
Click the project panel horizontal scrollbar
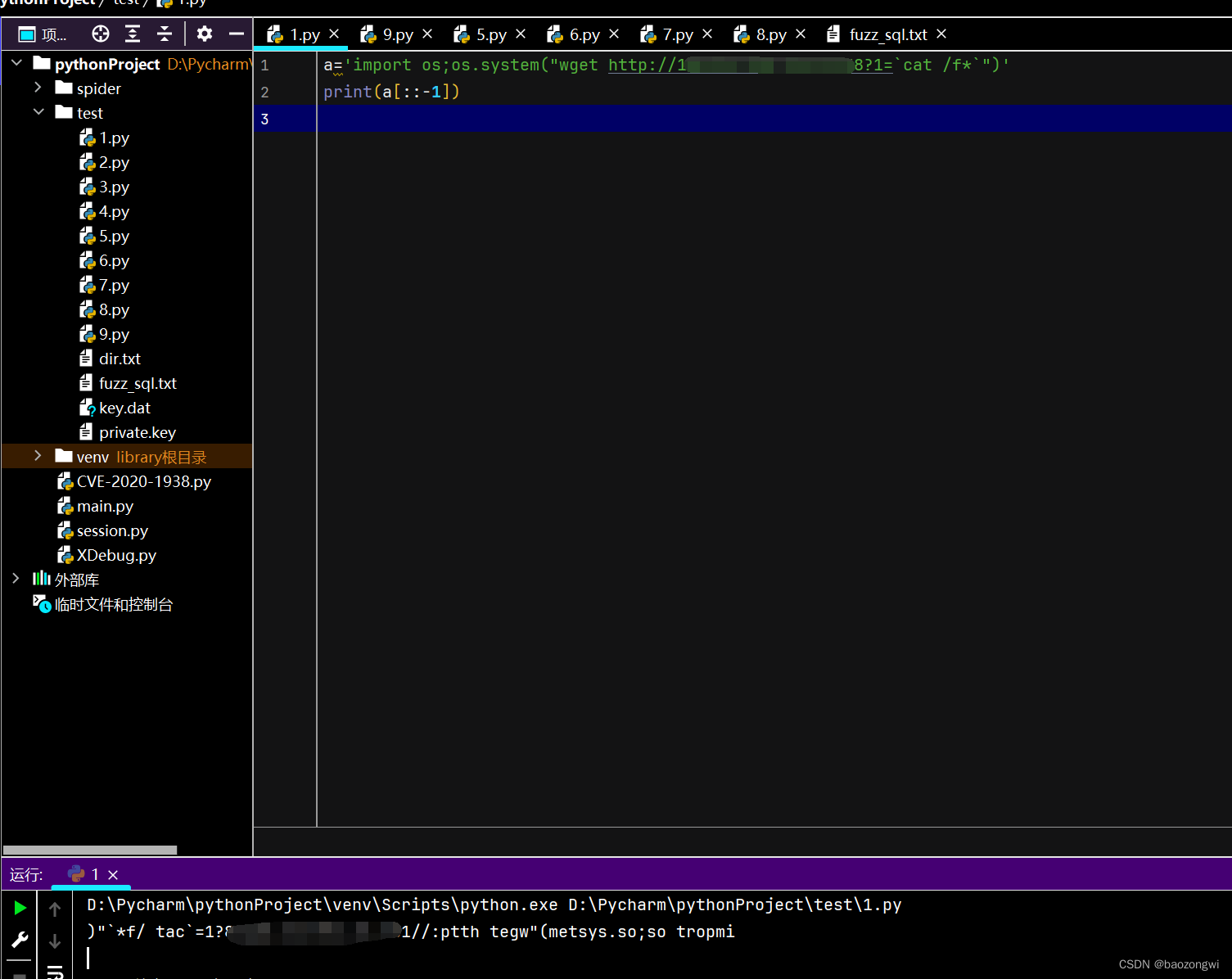coord(90,850)
